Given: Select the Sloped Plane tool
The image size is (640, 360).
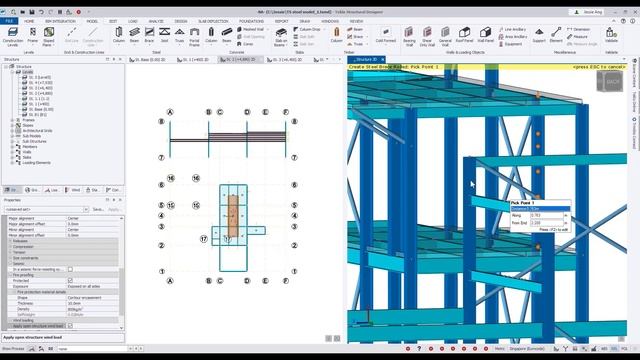Looking at the screenshot, I should pyautogui.click(x=49, y=36).
